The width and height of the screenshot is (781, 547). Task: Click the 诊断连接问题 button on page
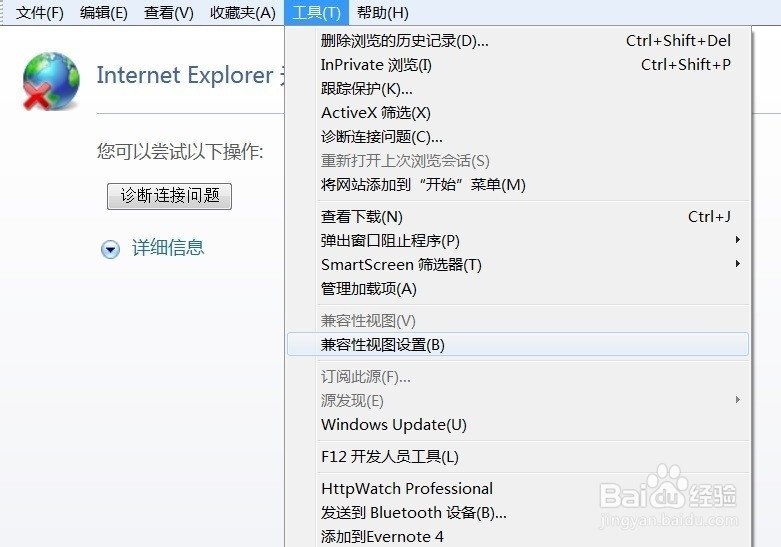(x=169, y=196)
